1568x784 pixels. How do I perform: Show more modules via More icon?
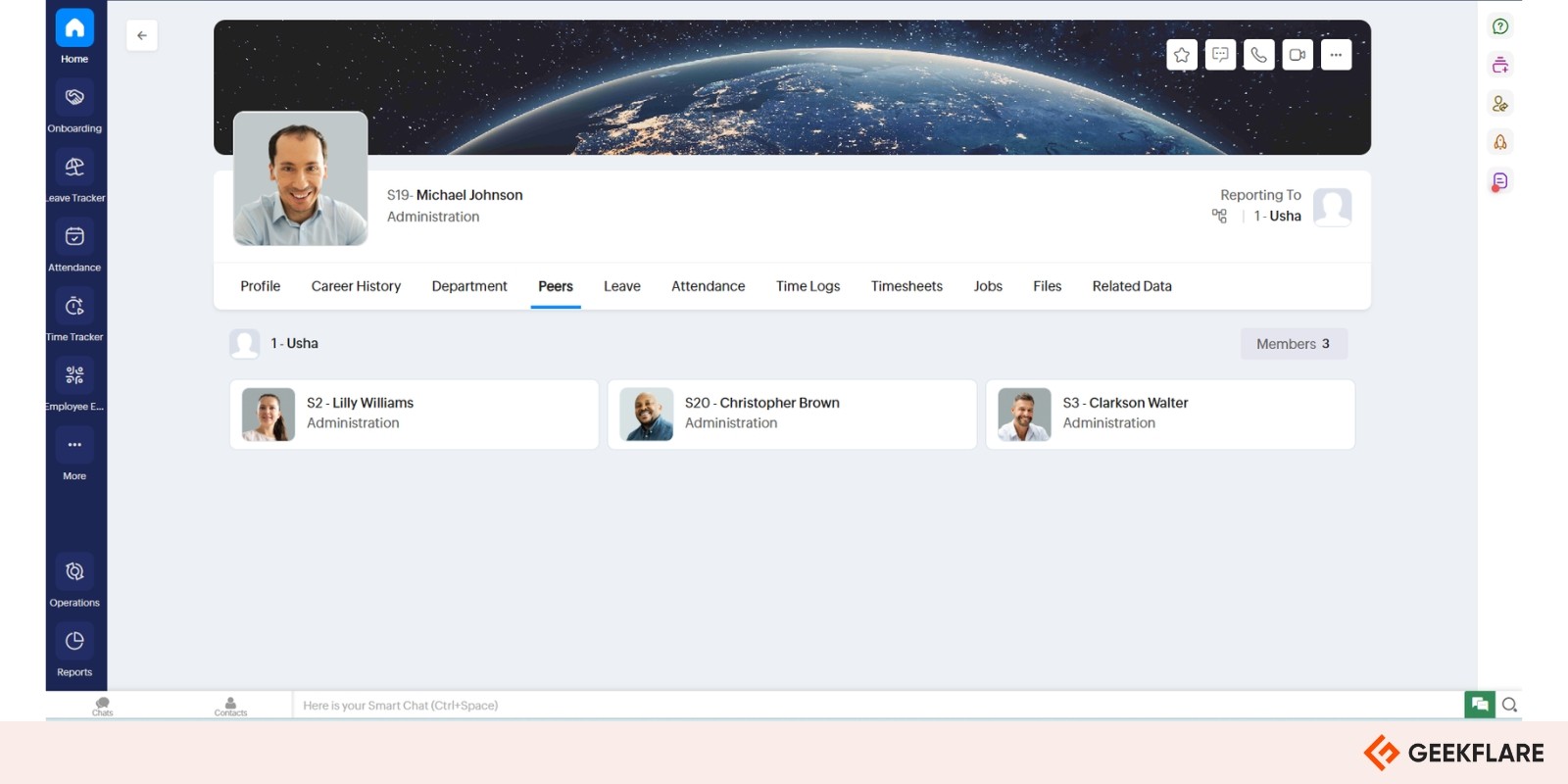[74, 445]
